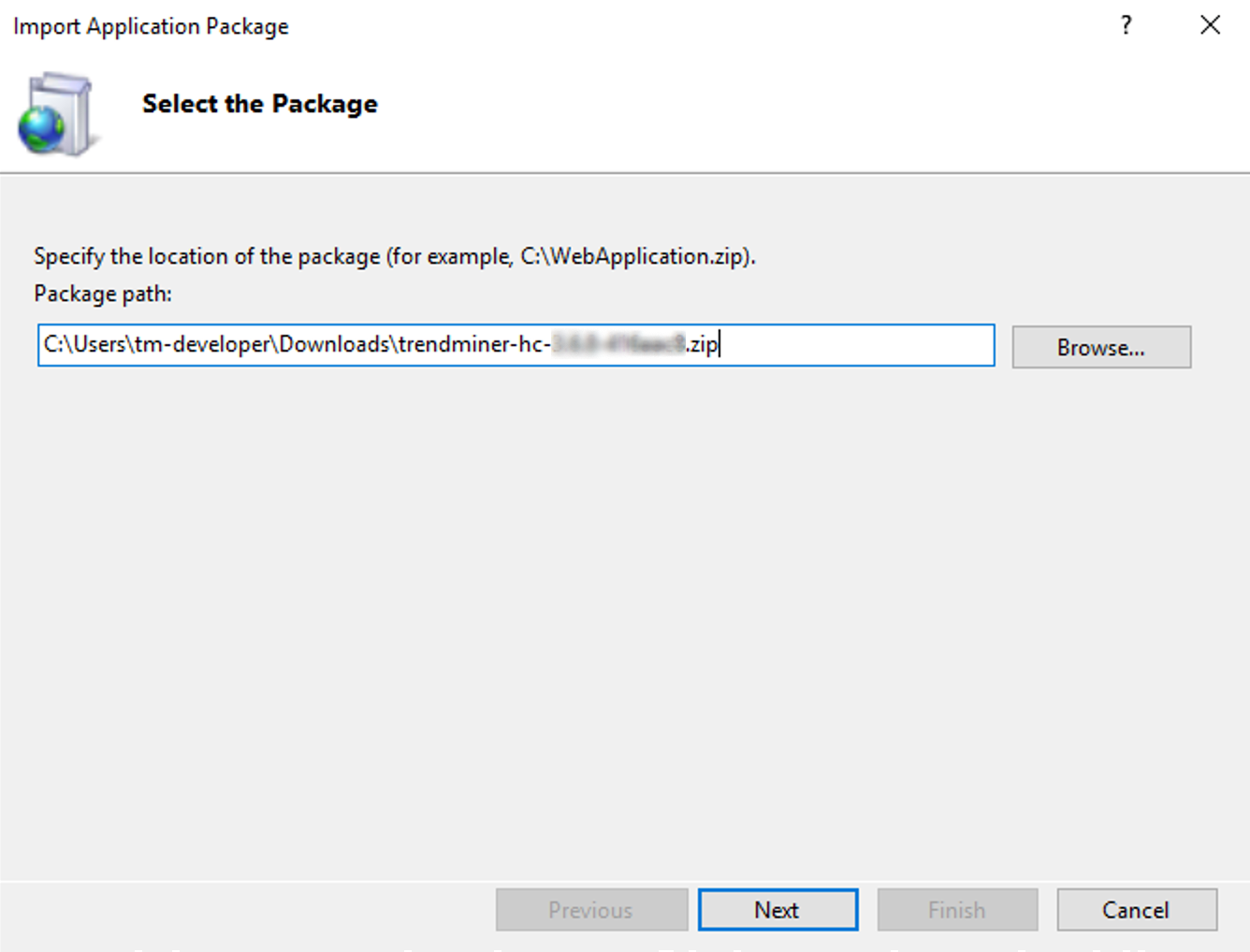Click 'C:\Users' at start of path field
Viewport: 1250px width, 952px height.
click(84, 345)
